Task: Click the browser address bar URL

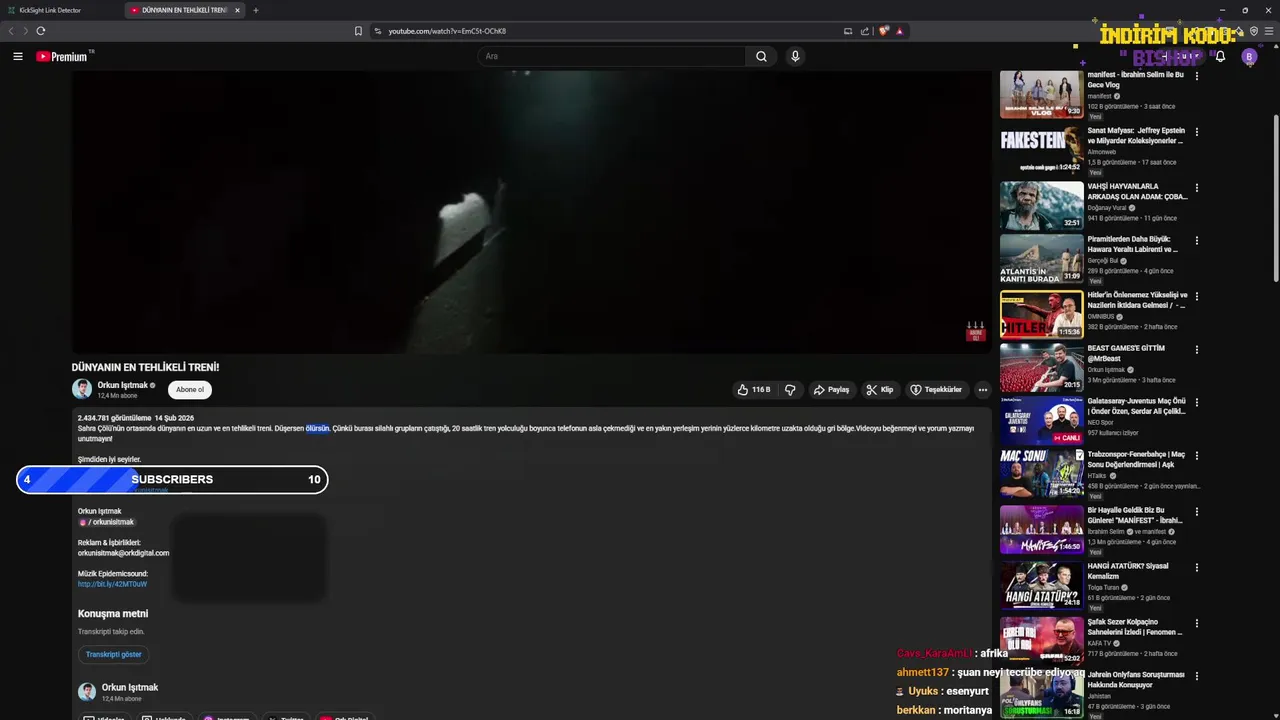Action: point(447,31)
